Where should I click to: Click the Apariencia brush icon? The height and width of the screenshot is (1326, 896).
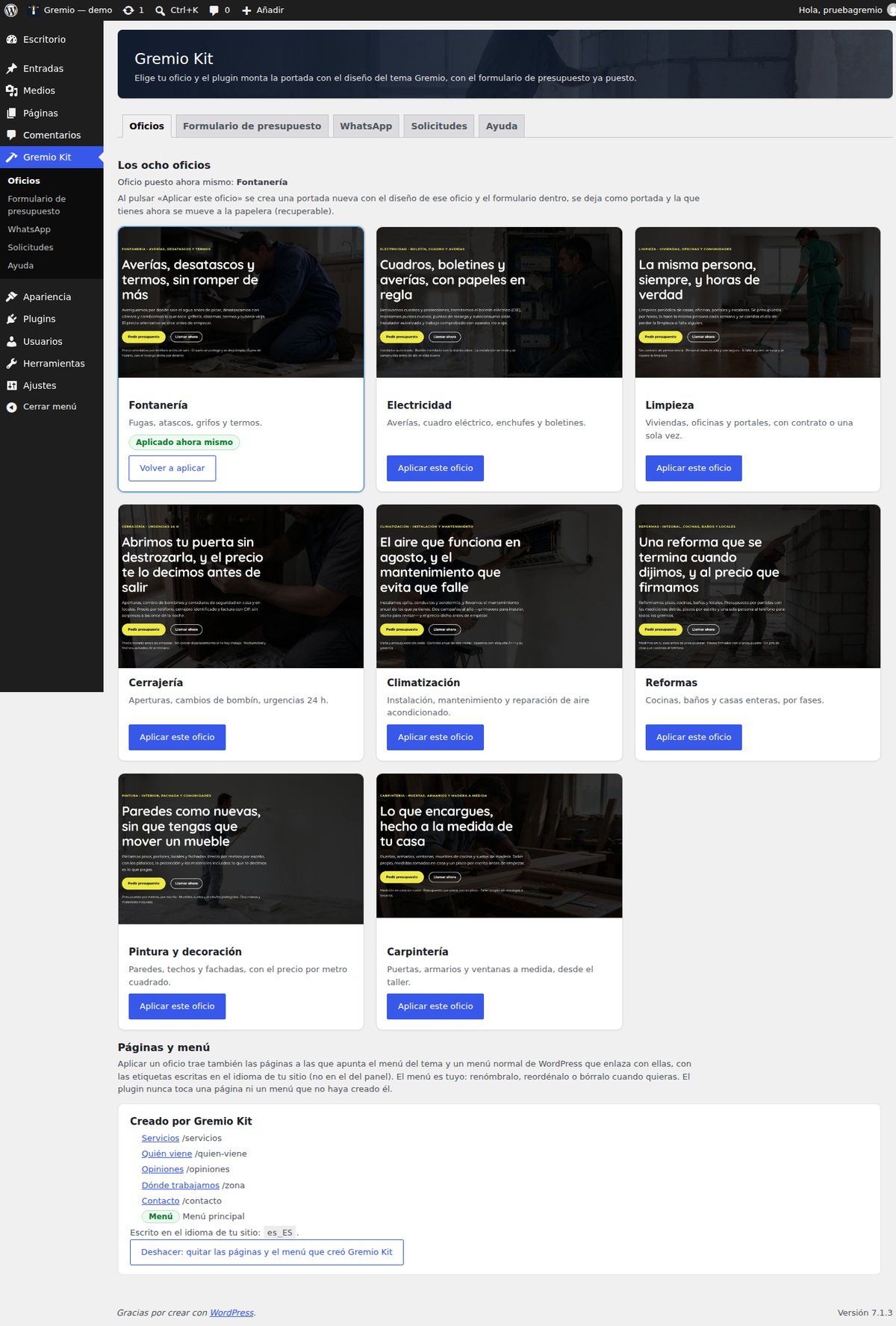11,296
